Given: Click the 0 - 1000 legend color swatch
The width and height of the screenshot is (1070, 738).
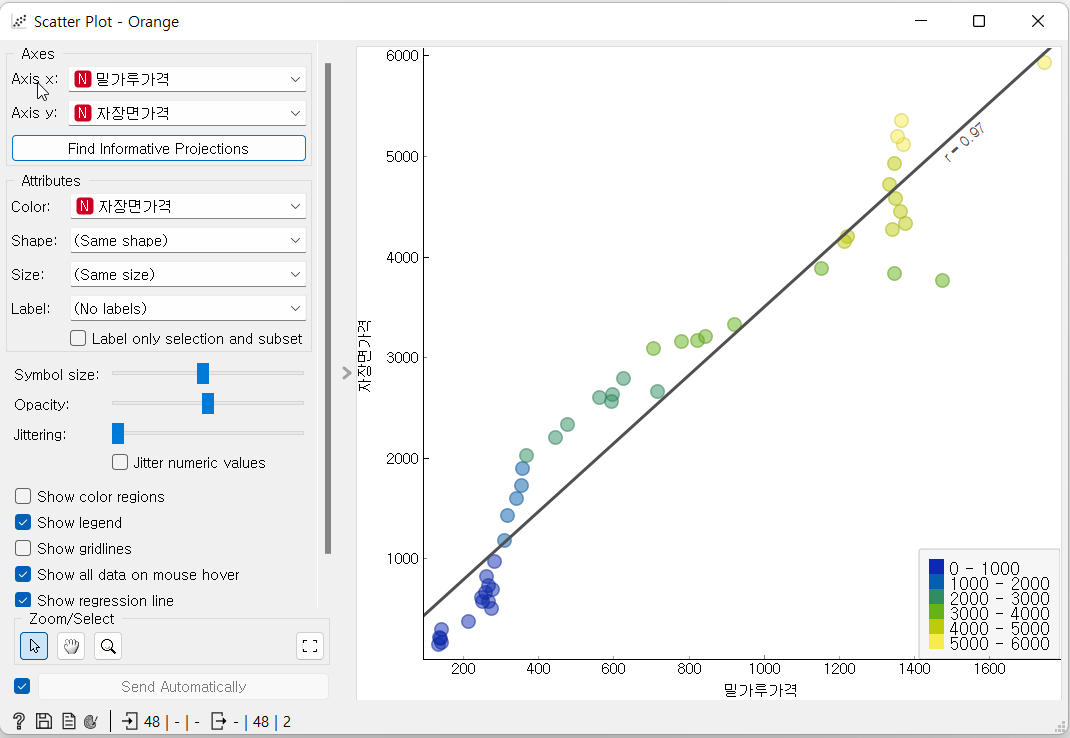Looking at the screenshot, I should pyautogui.click(x=936, y=567).
